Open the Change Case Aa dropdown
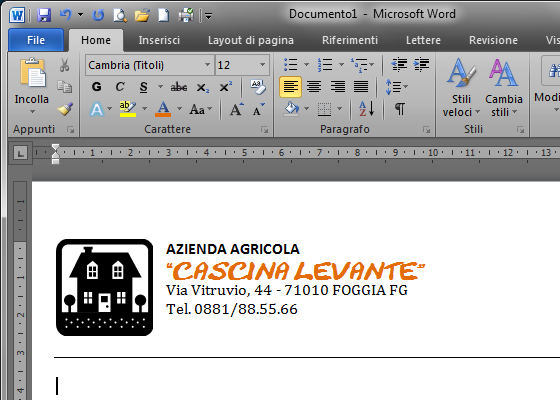 click(200, 109)
